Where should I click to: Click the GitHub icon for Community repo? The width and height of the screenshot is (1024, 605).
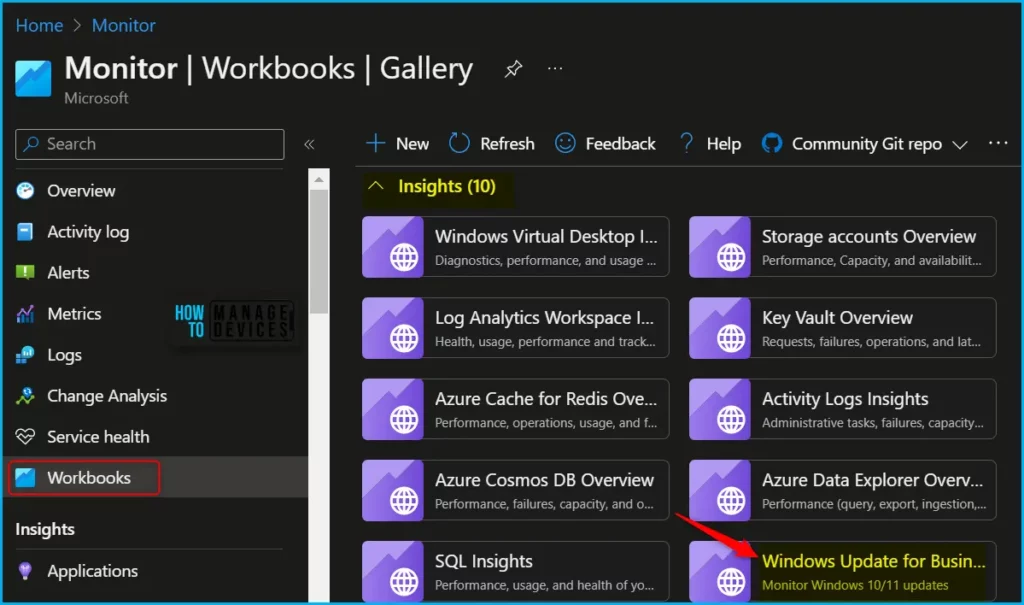click(x=771, y=143)
